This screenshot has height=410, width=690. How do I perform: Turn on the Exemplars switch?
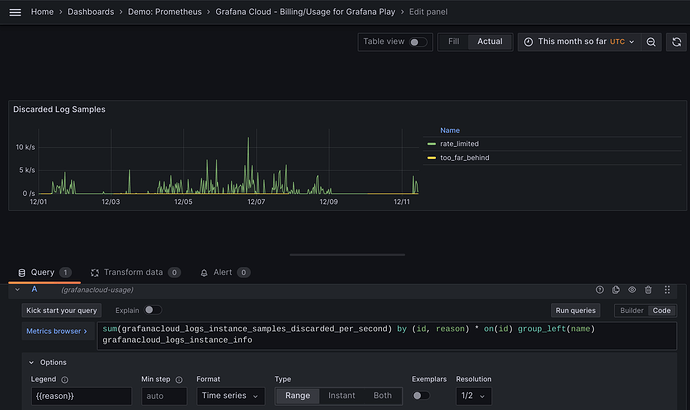[x=422, y=396]
